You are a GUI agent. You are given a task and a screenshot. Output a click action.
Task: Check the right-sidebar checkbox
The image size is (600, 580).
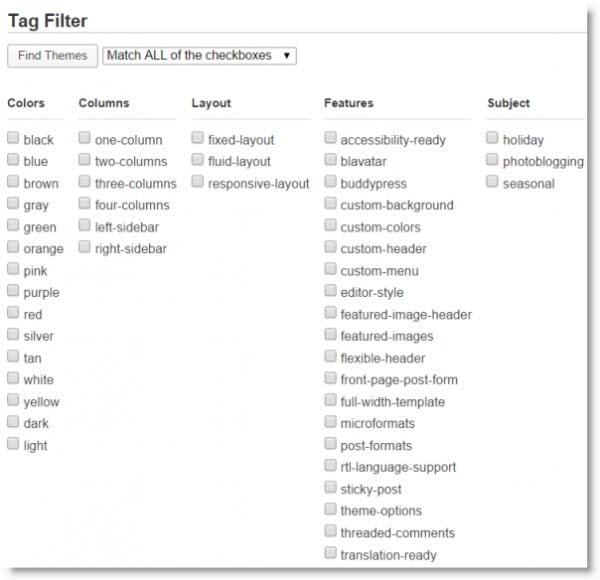84,246
